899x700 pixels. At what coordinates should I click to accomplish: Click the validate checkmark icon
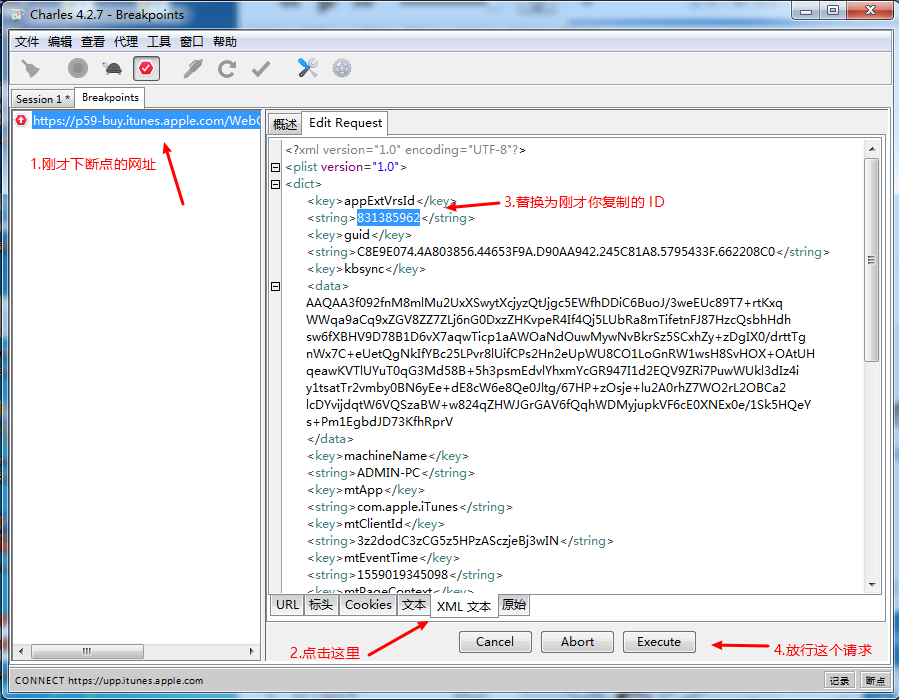[x=261, y=68]
